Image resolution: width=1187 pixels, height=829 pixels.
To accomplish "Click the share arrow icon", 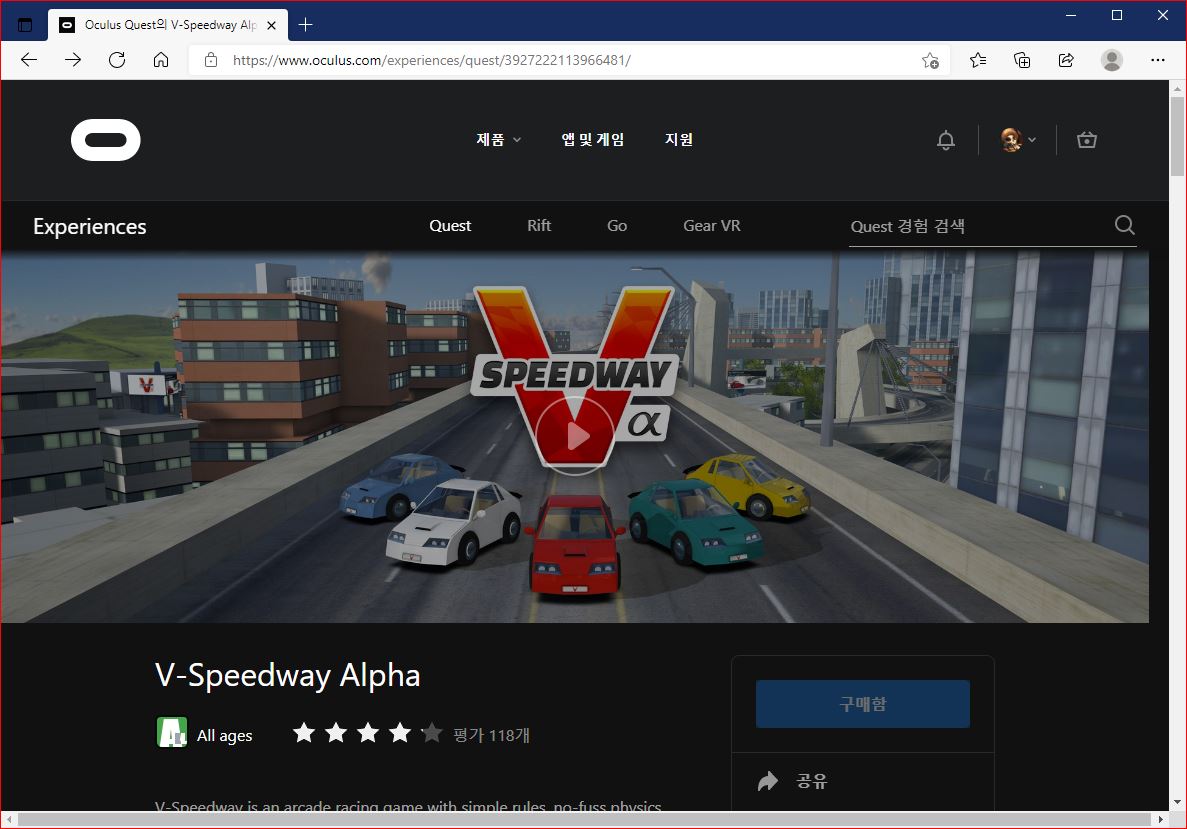I will (x=768, y=781).
